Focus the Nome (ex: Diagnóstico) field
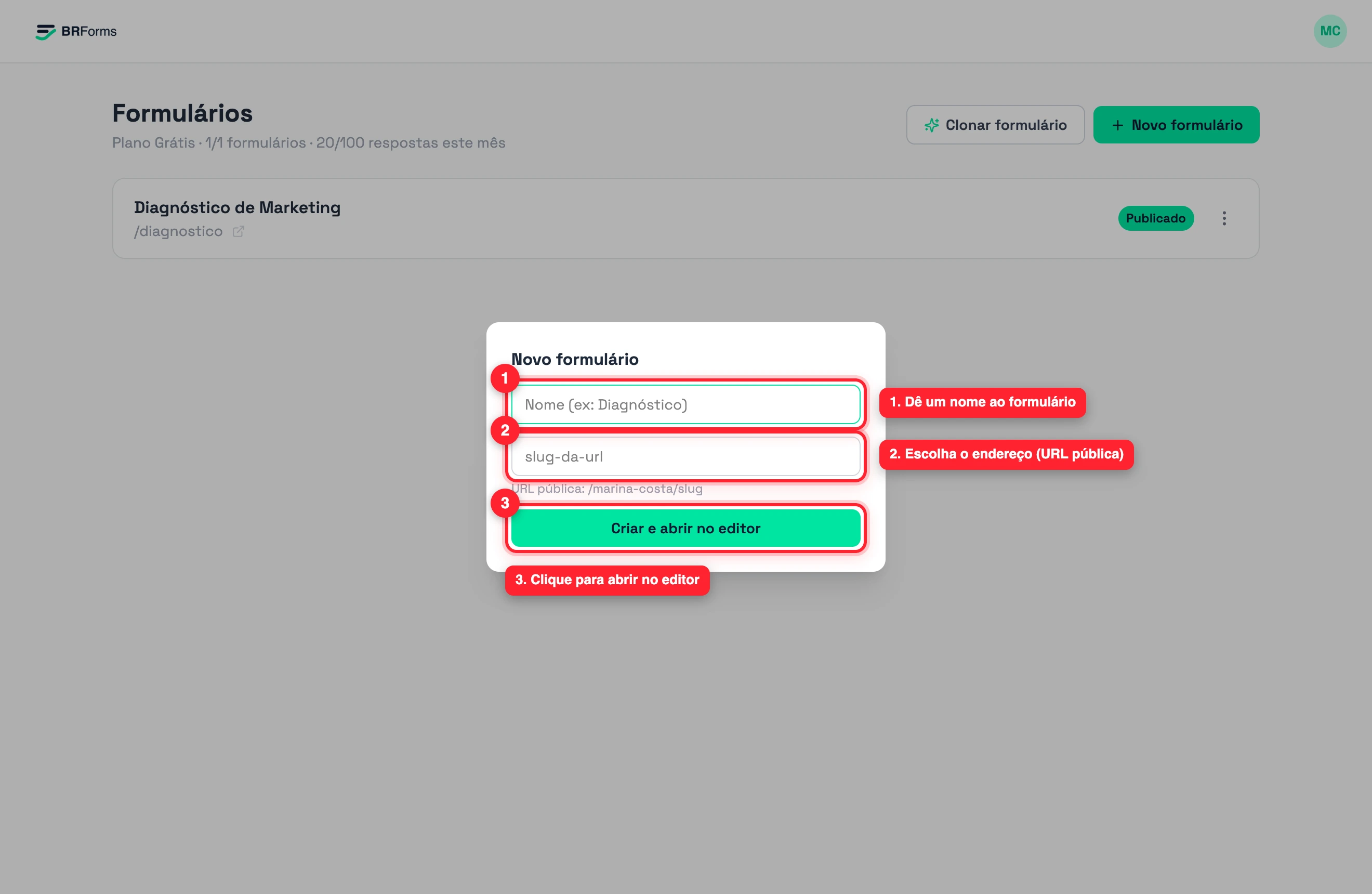The height and width of the screenshot is (894, 1372). tap(685, 404)
